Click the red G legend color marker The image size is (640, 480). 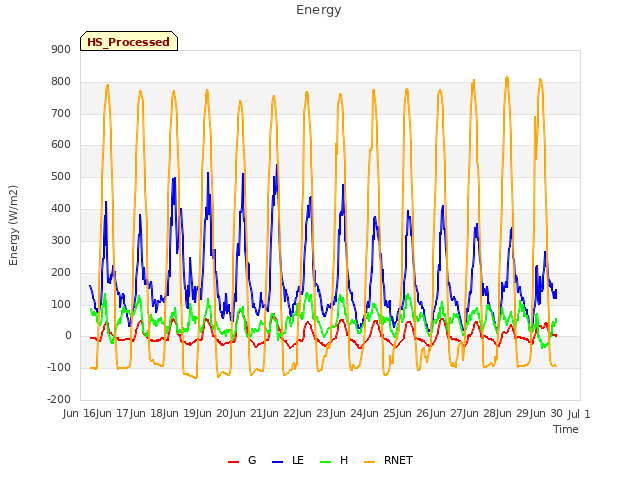[x=233, y=462]
